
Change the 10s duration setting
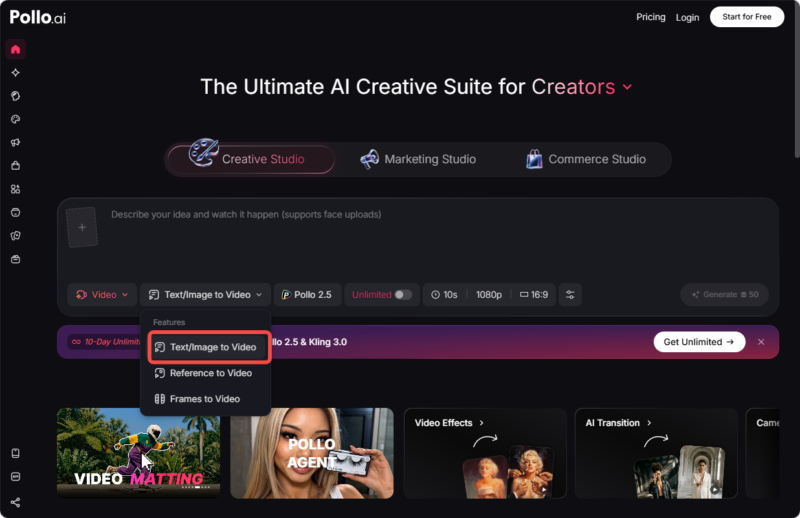(444, 294)
